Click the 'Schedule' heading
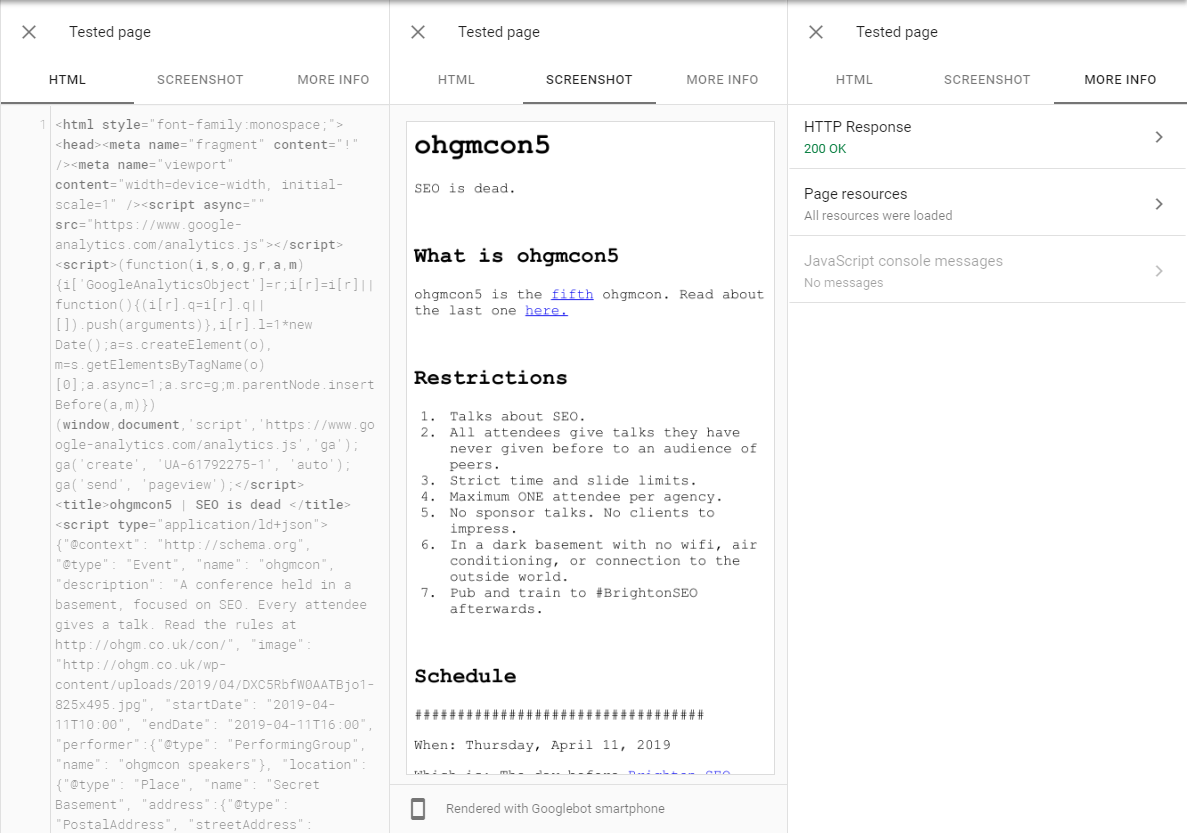 (x=464, y=676)
